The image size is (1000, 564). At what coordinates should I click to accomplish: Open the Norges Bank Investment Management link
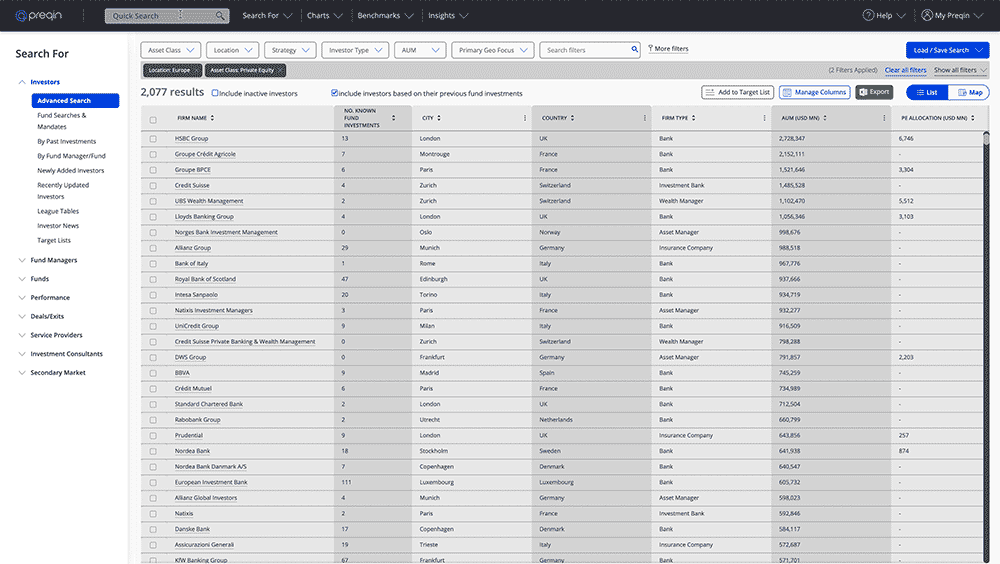[x=226, y=232]
